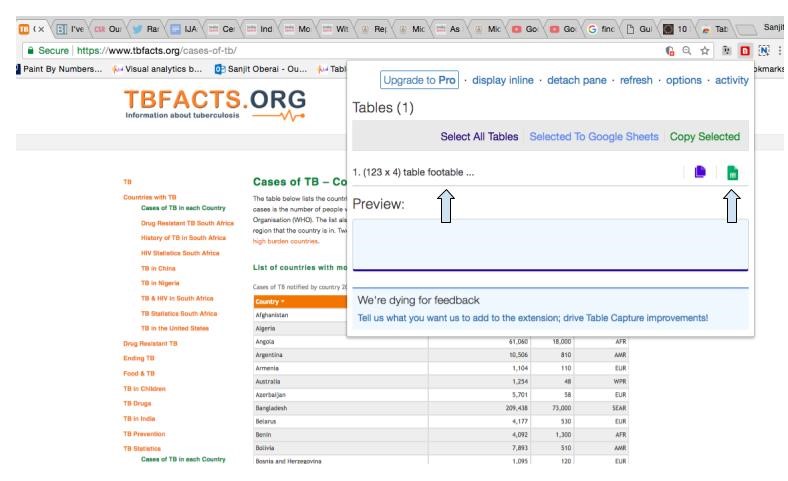The width and height of the screenshot is (788, 481).
Task: Open 'TB Drugs' sidebar link
Action: click(137, 403)
